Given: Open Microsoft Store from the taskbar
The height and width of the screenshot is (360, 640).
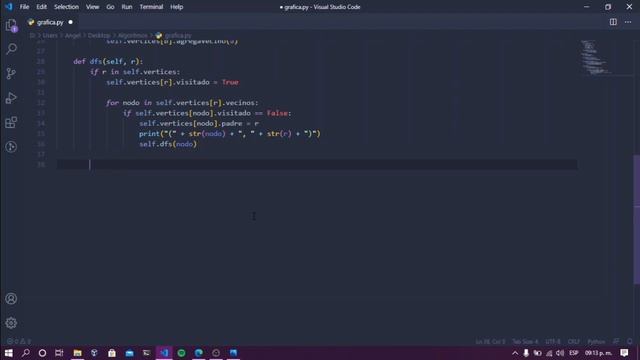Looking at the screenshot, I should tap(111, 353).
